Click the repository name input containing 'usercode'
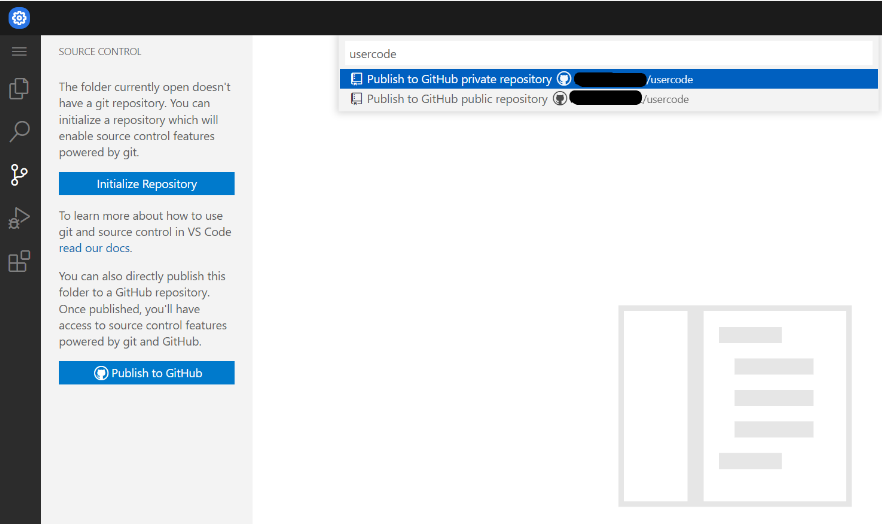 tap(608, 53)
